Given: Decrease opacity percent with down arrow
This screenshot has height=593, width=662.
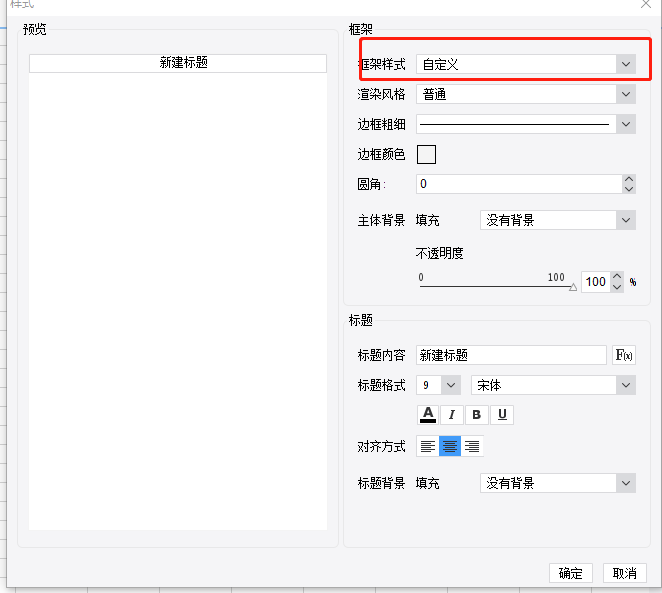Looking at the screenshot, I should (x=617, y=287).
